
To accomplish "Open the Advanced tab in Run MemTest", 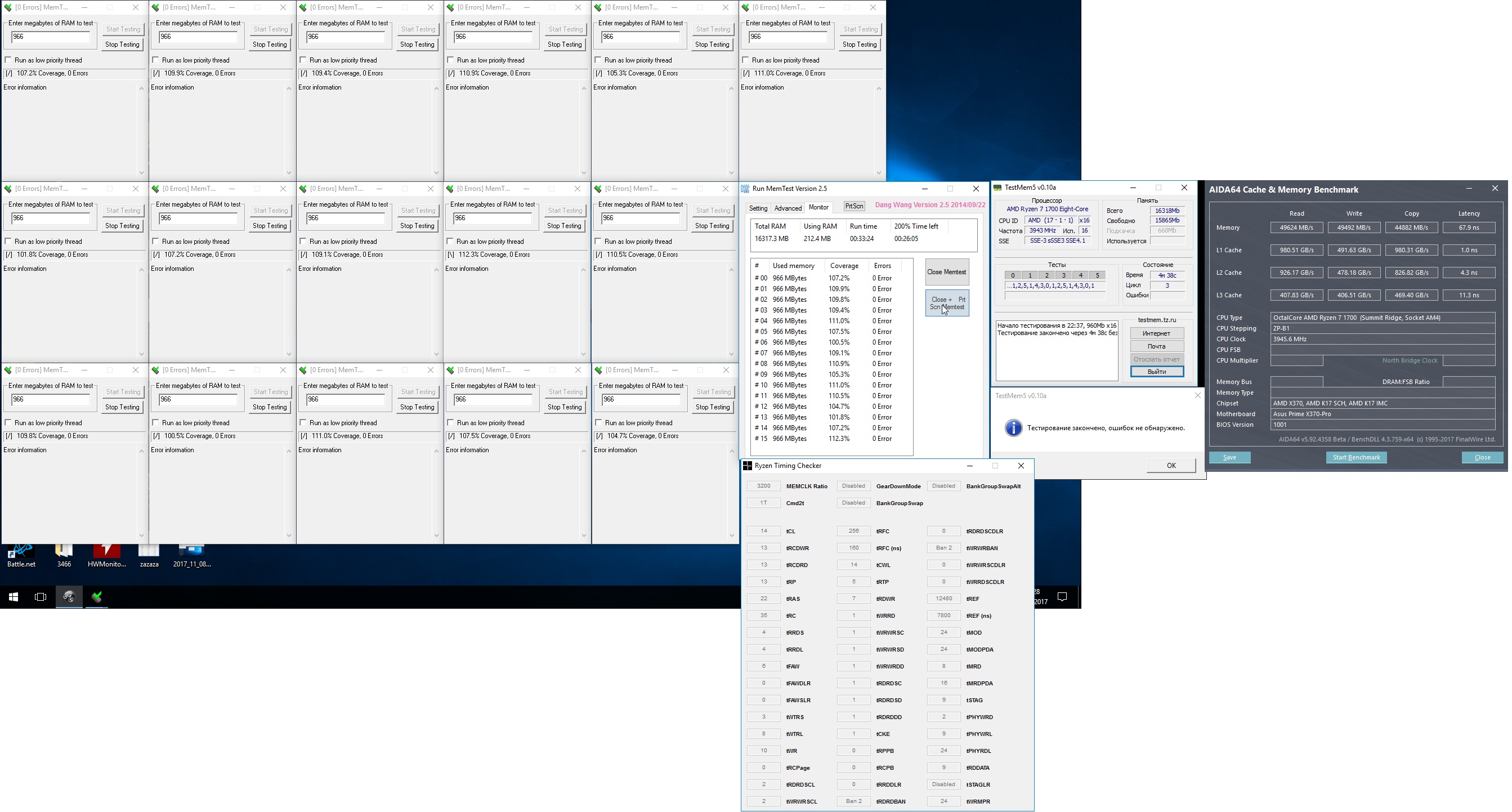I will [788, 208].
